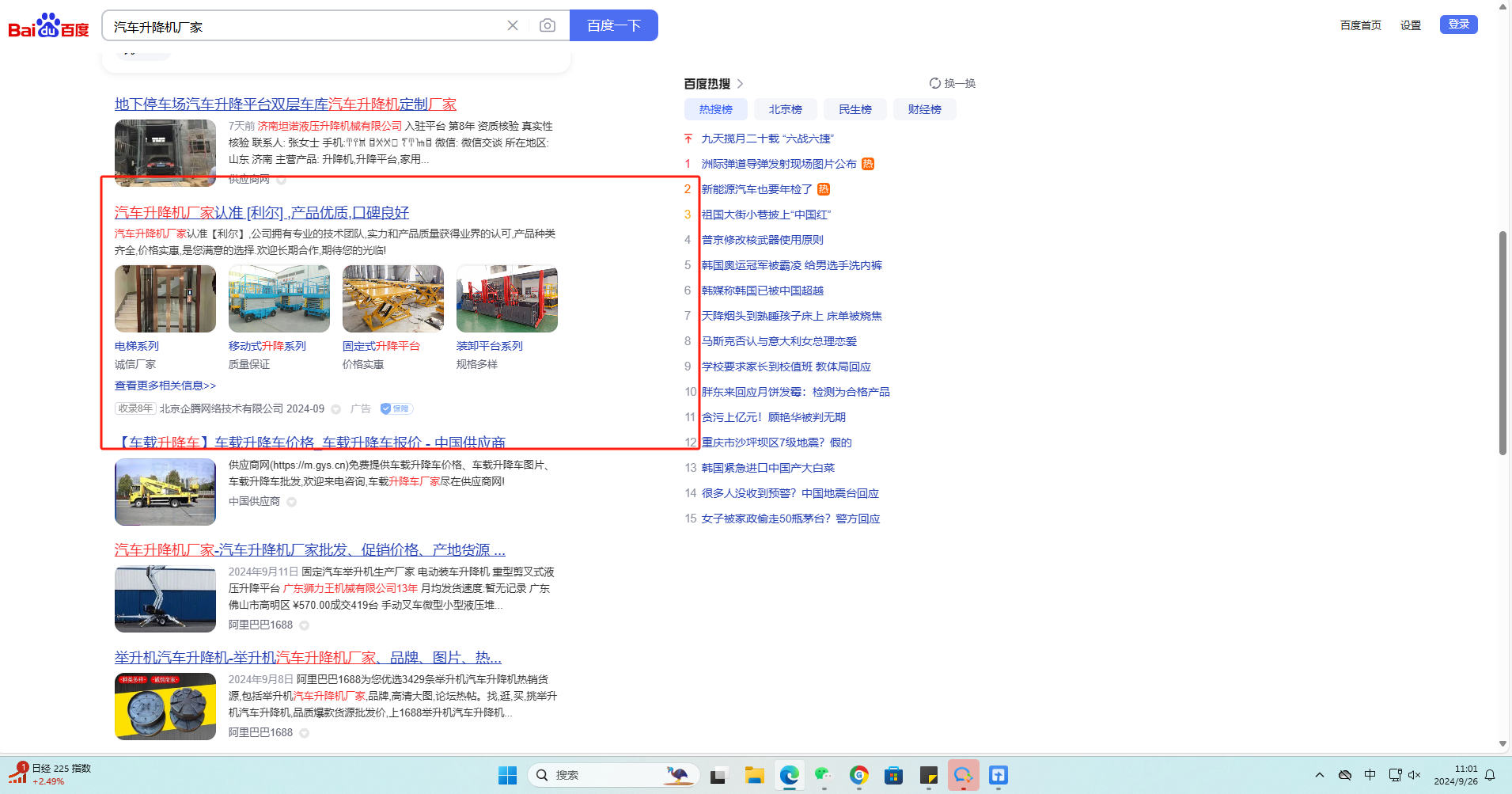This screenshot has width=1512, height=794.
Task: Switch to the 北京榜 tab
Action: [785, 109]
